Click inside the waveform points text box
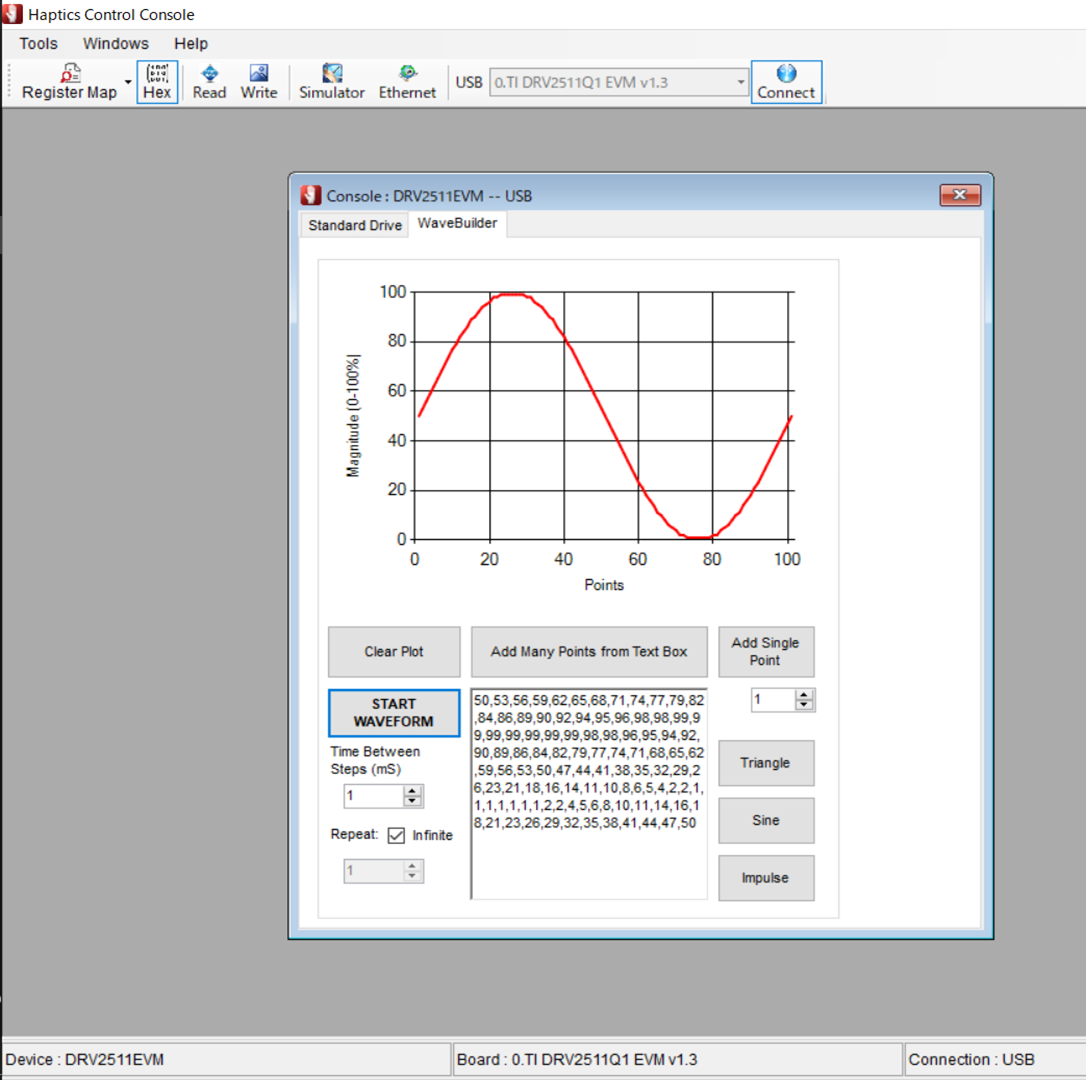 [589, 794]
